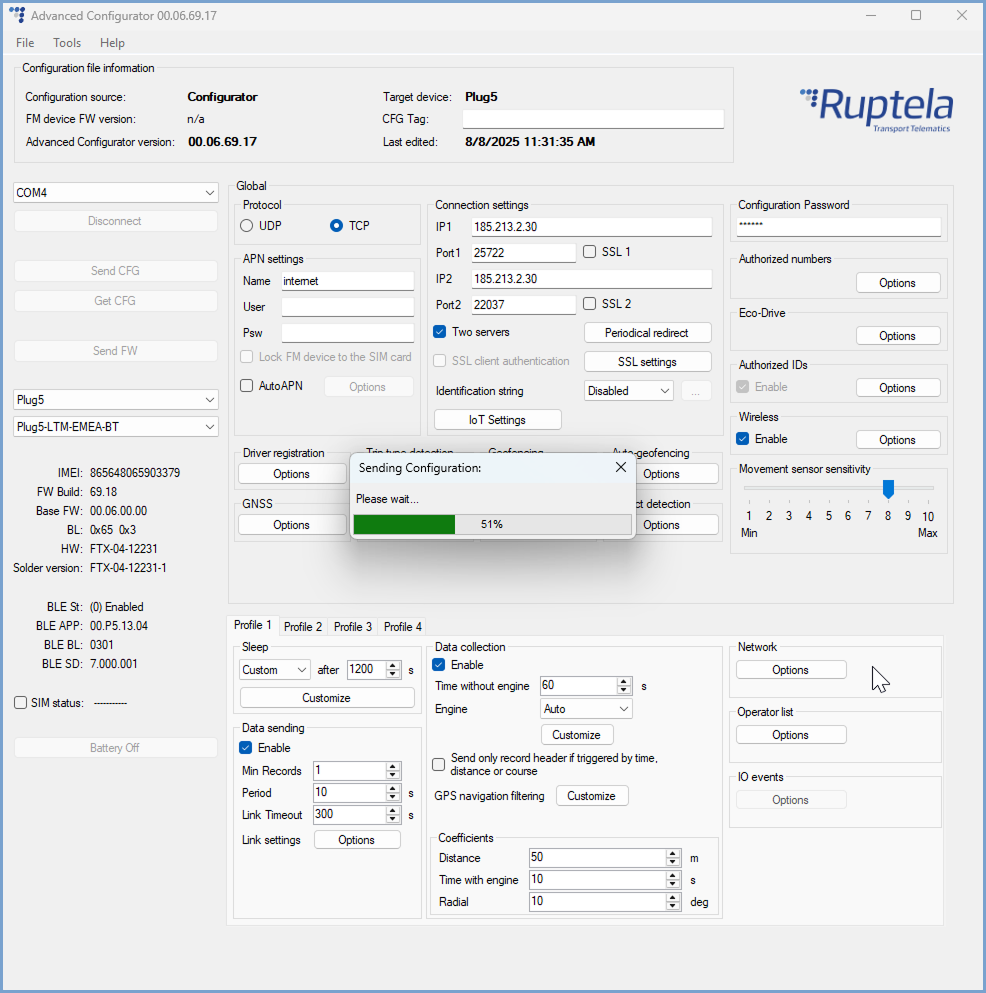
Task: Decrease the Min Records value
Action: 393,775
